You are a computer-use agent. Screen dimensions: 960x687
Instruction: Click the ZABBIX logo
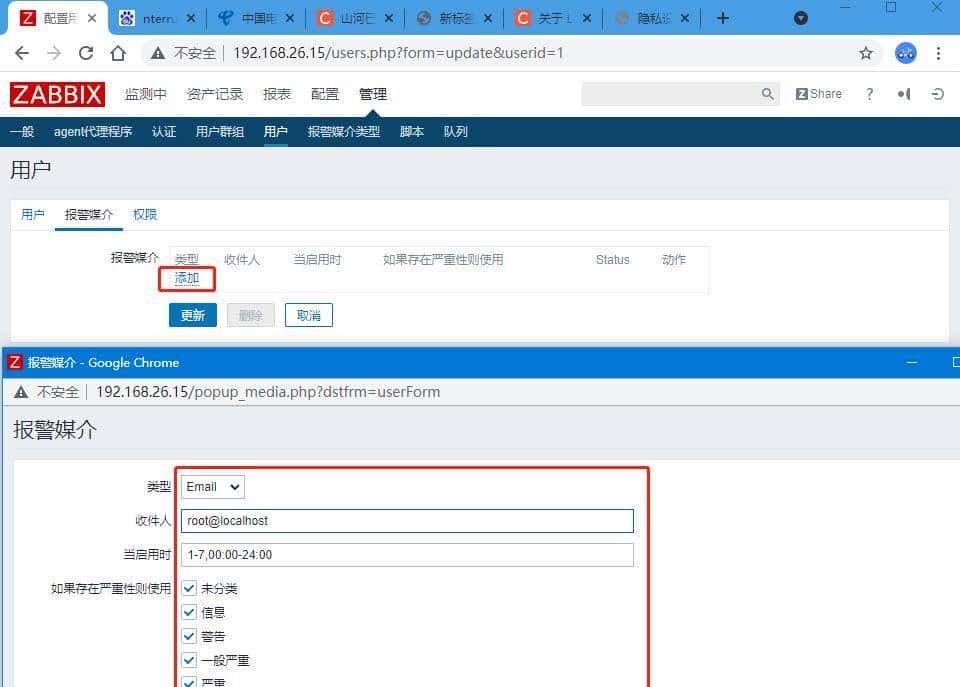pos(57,94)
